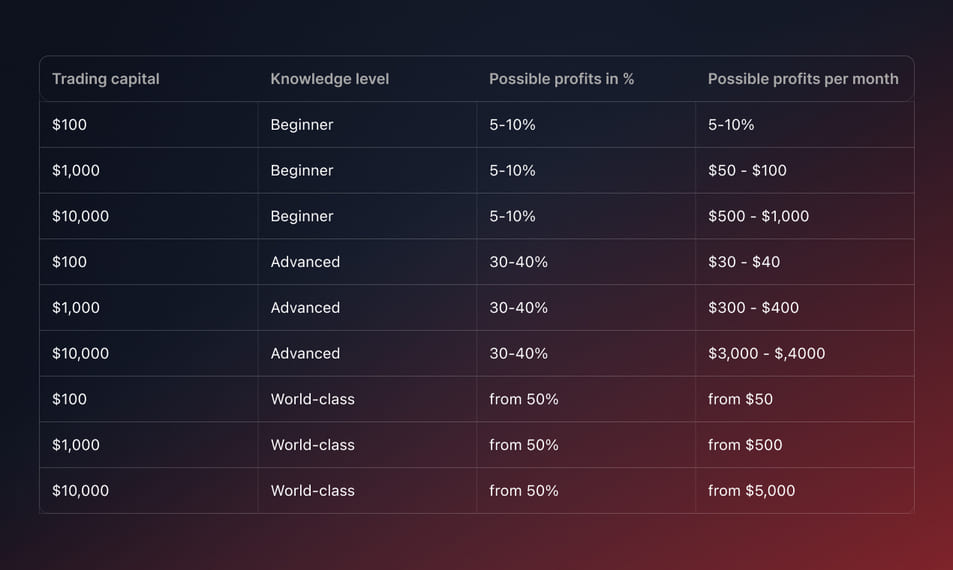Viewport: 953px width, 570px height.
Task: Select Advanced in the $1,000 capital row
Action: tap(305, 308)
